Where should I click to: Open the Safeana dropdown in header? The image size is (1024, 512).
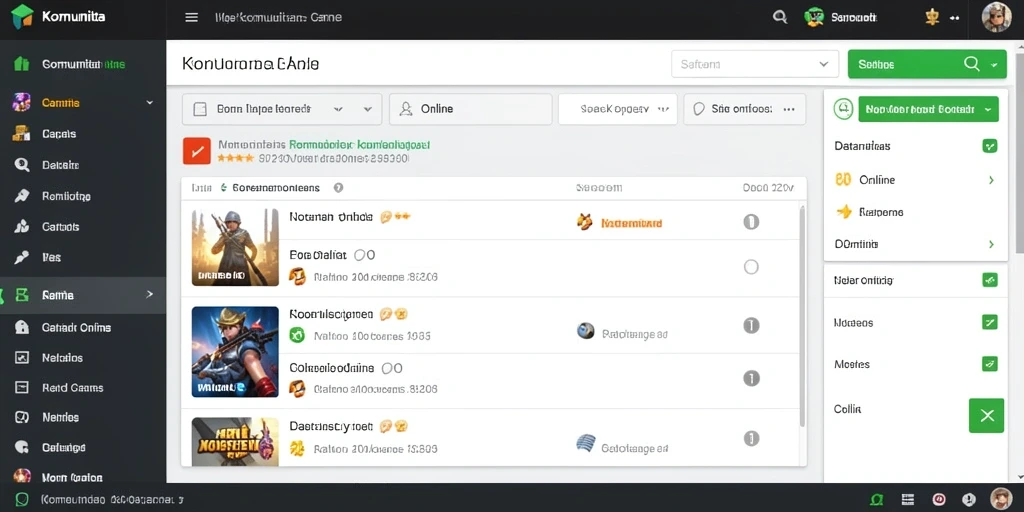755,64
